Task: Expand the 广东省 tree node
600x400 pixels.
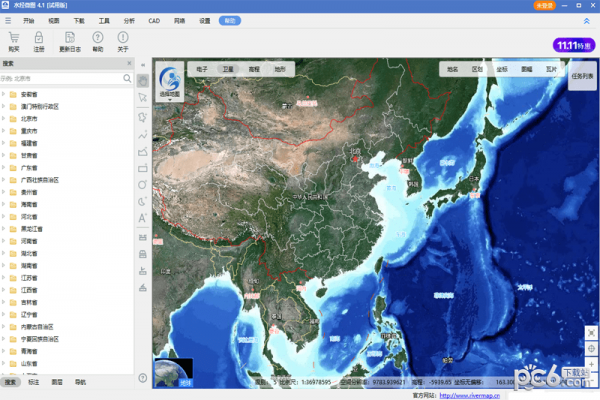Action: [3, 168]
